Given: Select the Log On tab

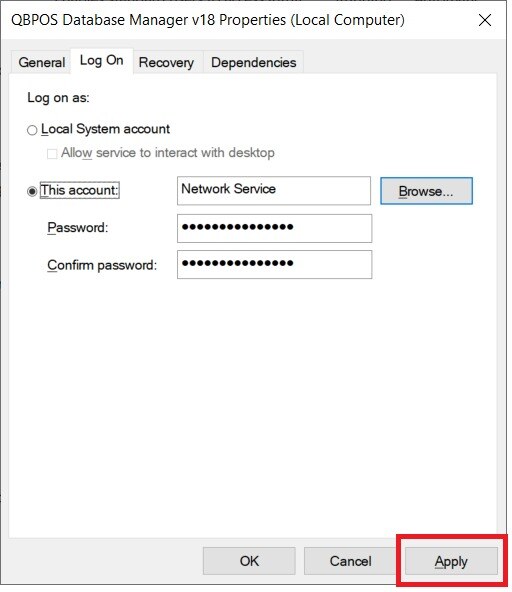Looking at the screenshot, I should (101, 60).
